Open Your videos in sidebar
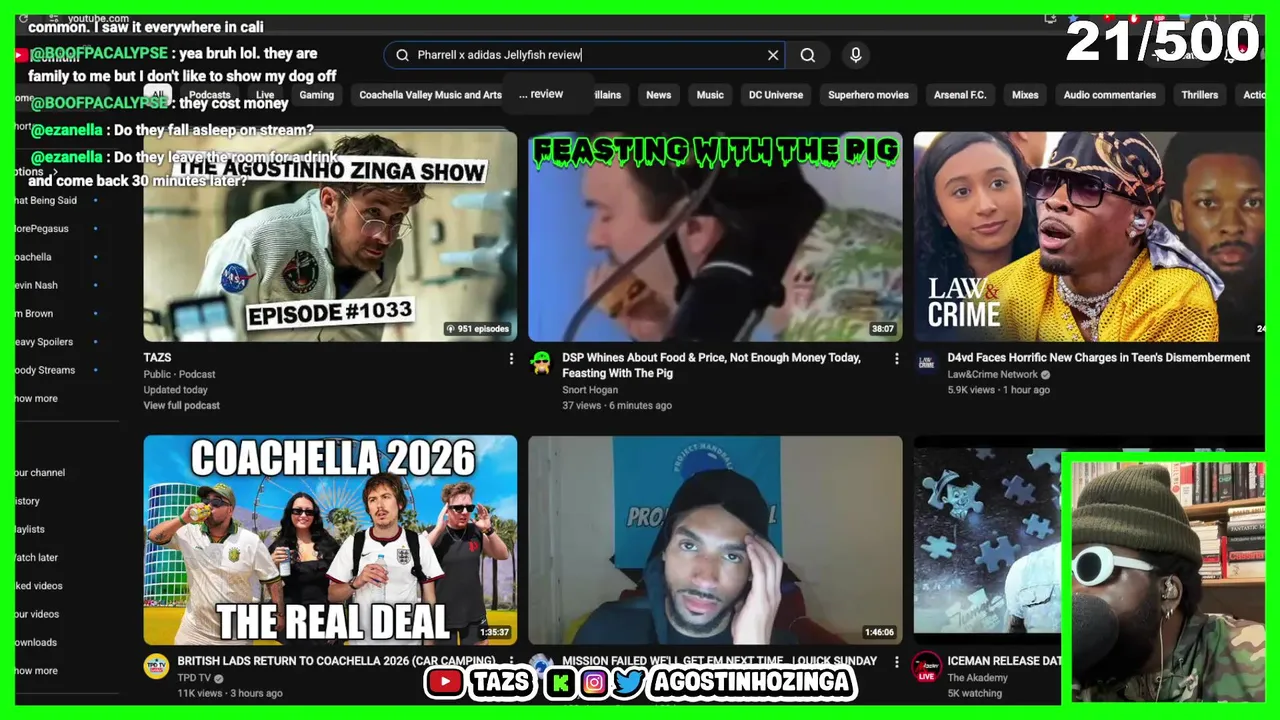Screen dimensions: 1280x720 (37, 614)
